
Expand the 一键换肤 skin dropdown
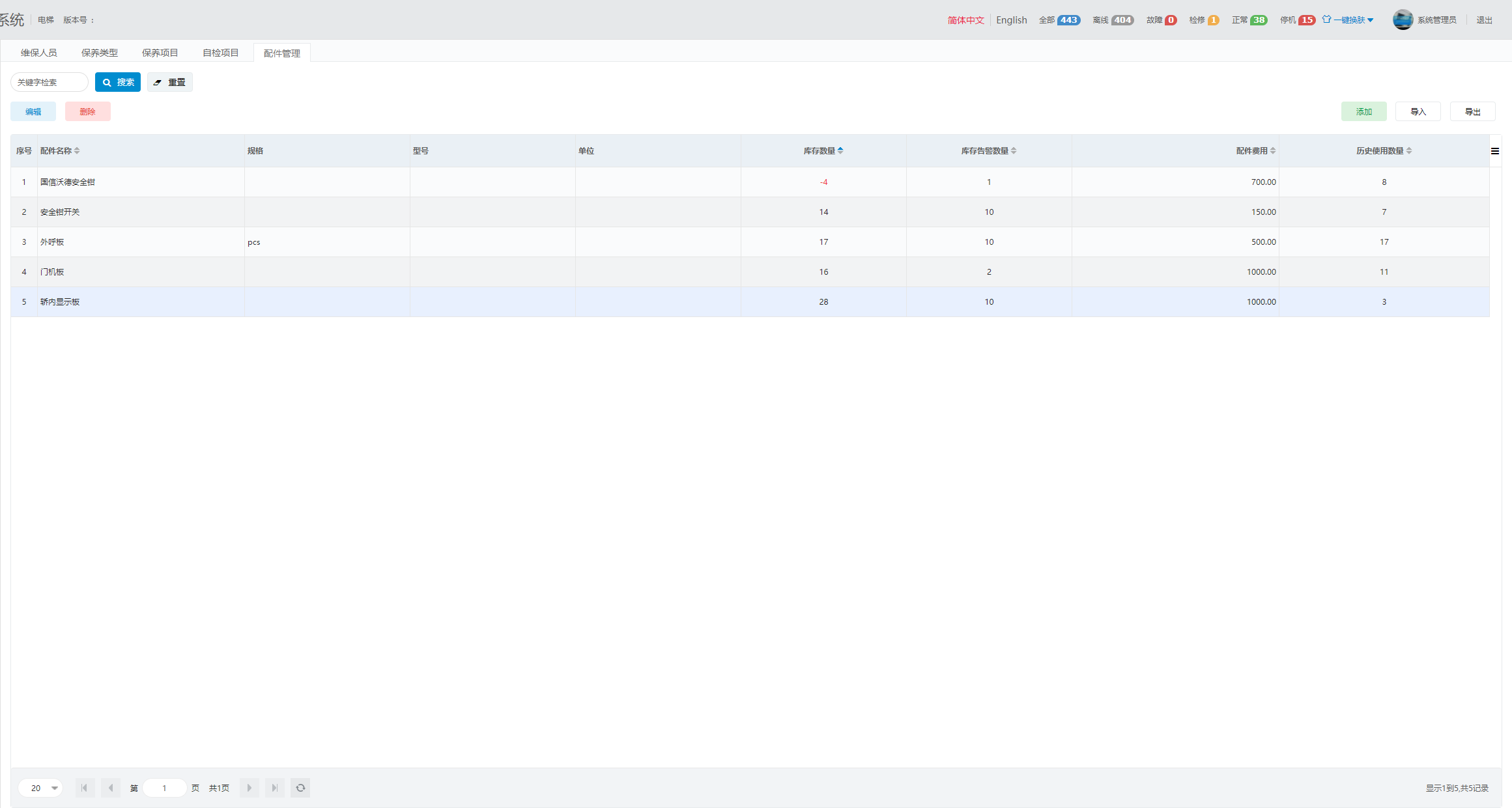(1349, 20)
